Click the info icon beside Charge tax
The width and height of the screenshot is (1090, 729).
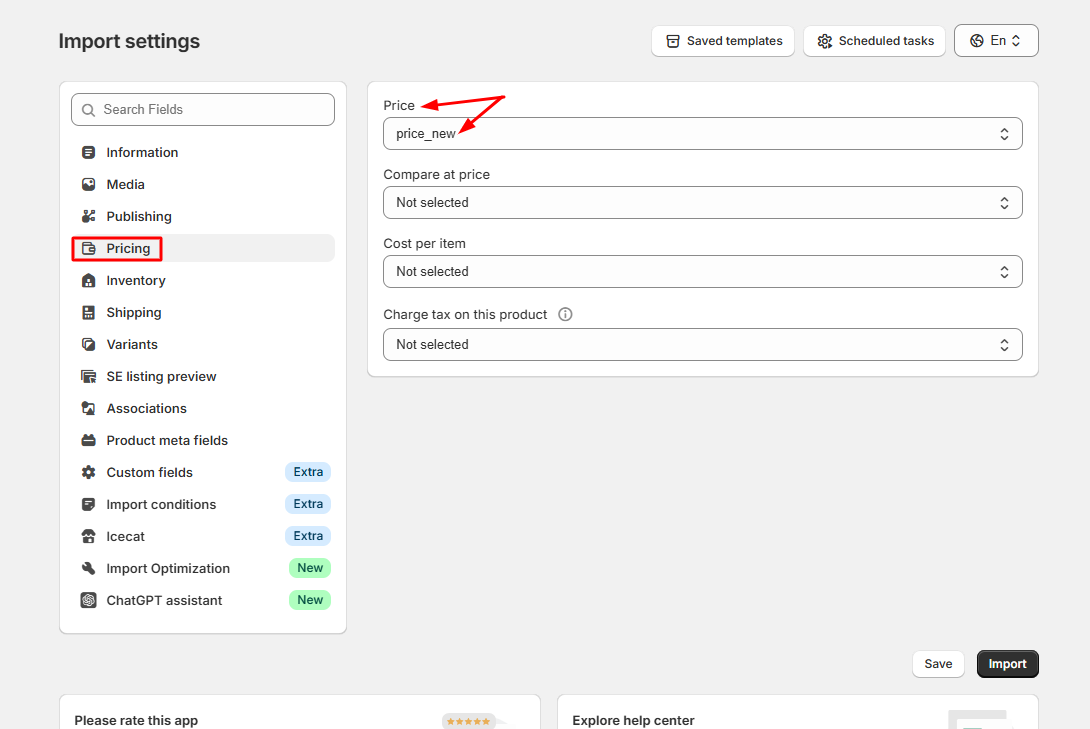pos(565,314)
